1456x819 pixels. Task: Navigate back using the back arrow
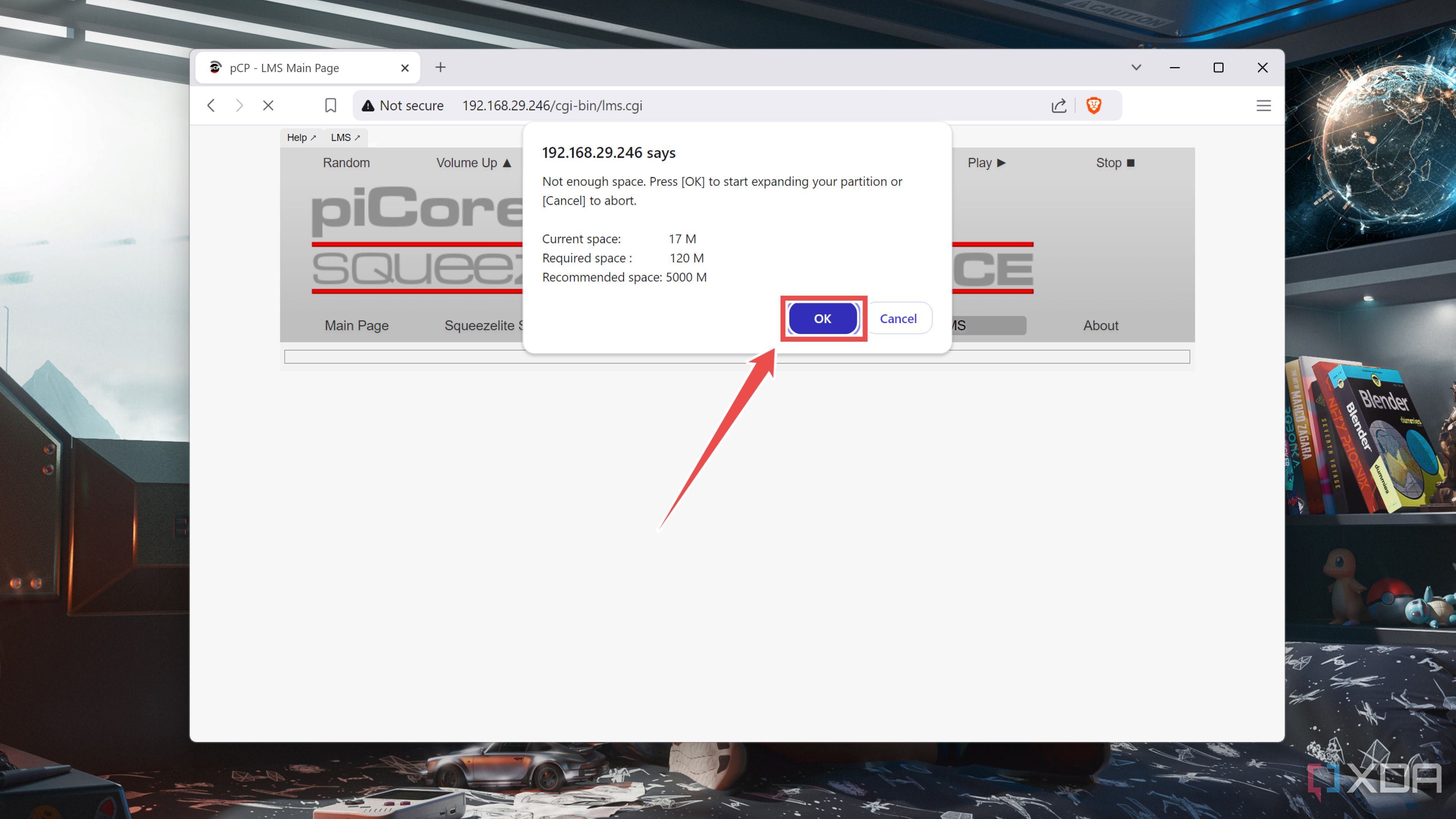pyautogui.click(x=212, y=105)
